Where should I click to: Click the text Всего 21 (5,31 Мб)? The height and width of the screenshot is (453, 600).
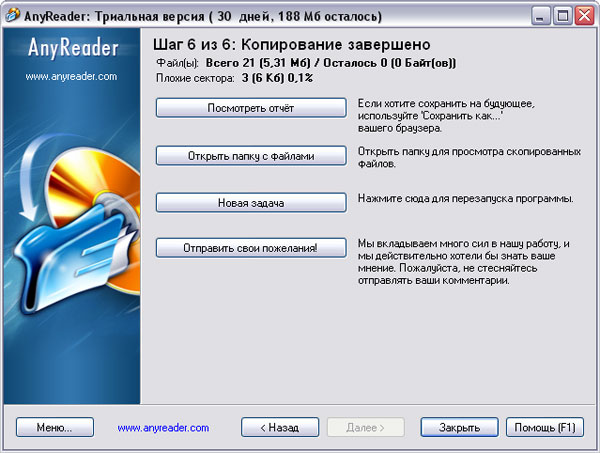click(258, 63)
